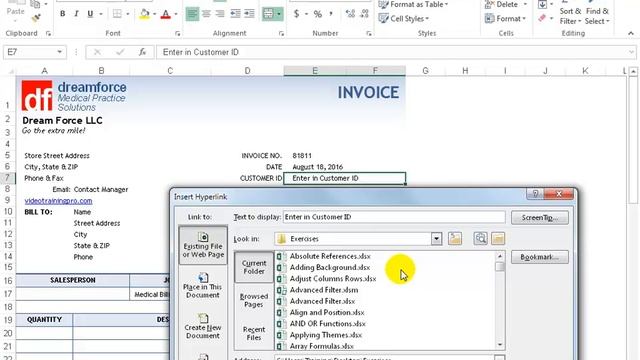Select Existing File or Web Page option

tap(203, 245)
